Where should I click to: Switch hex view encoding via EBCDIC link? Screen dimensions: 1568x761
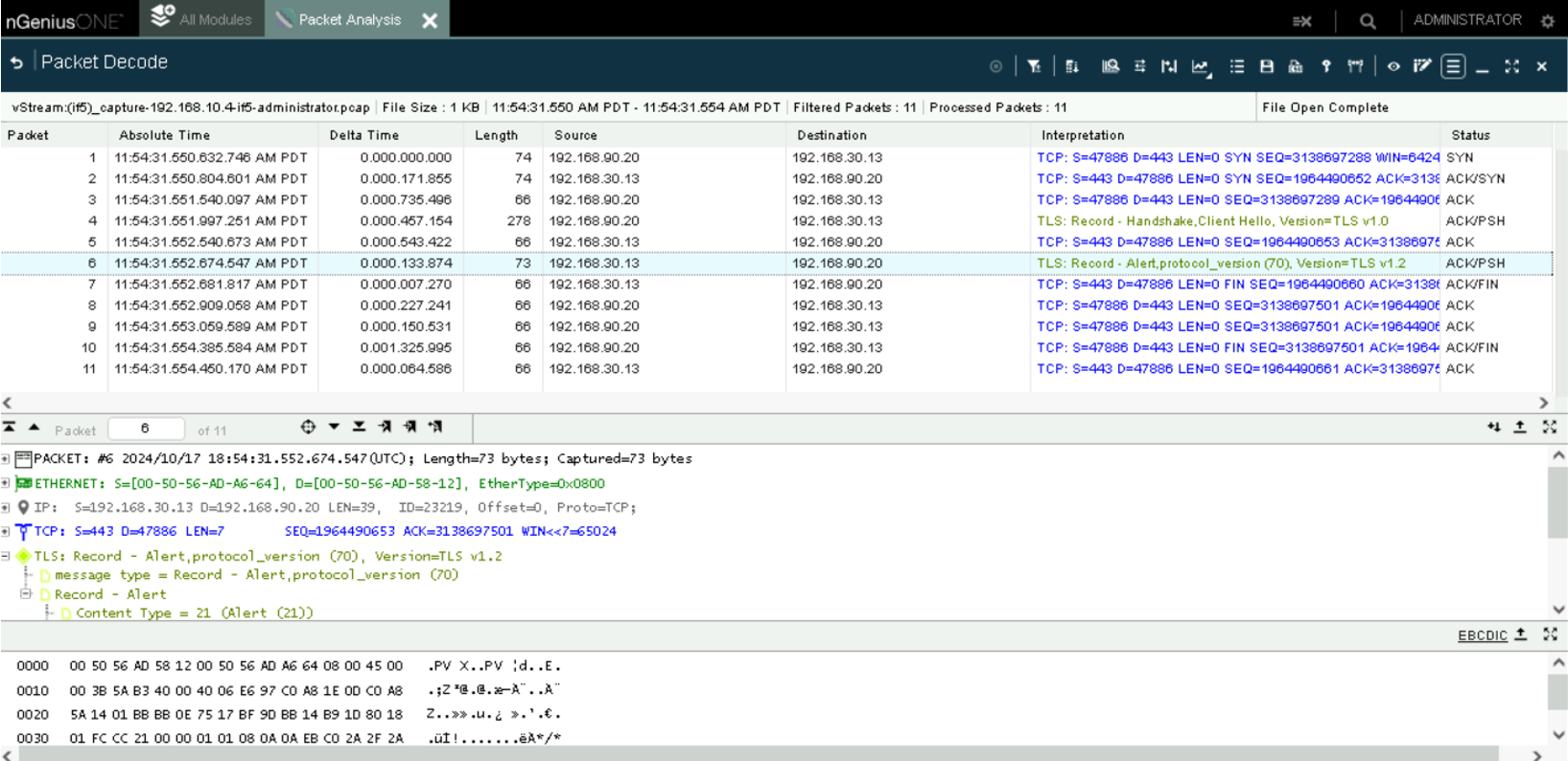[1482, 635]
